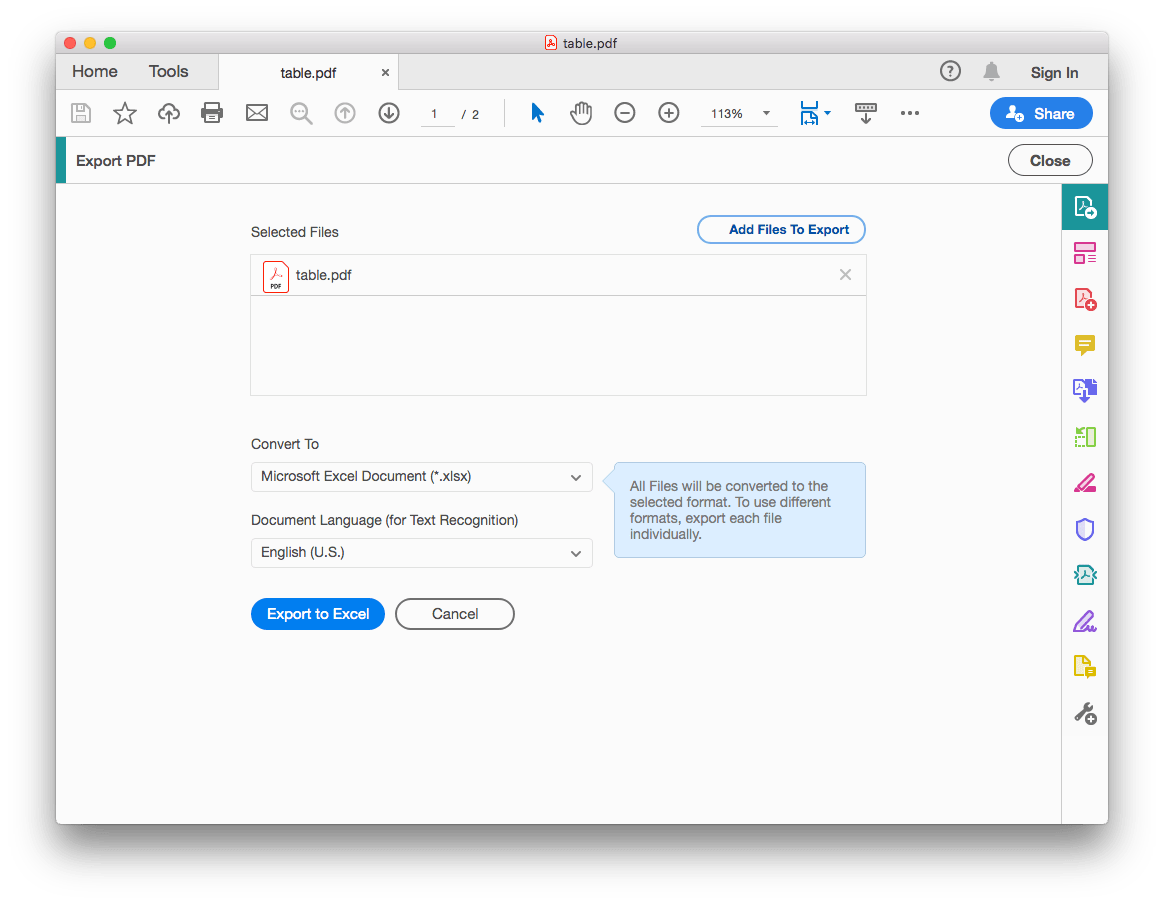Go to the next page arrow
Image resolution: width=1164 pixels, height=904 pixels.
tap(389, 113)
